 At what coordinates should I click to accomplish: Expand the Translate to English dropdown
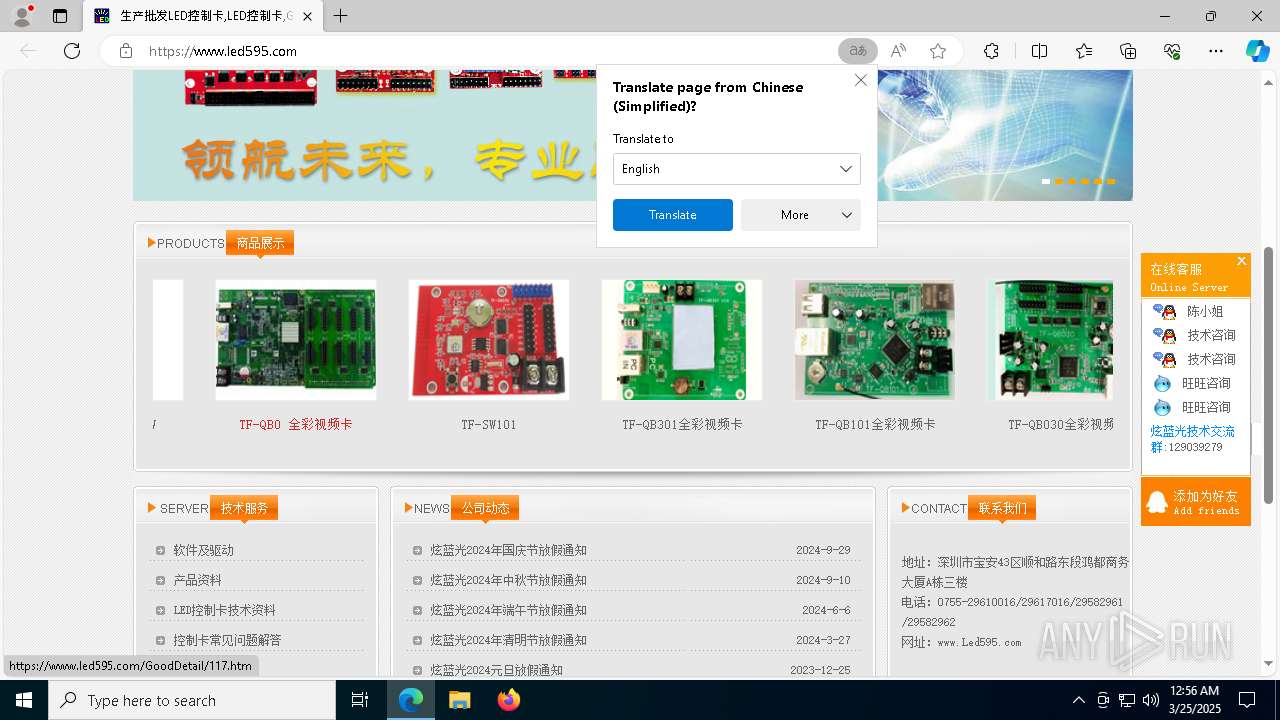pyautogui.click(x=736, y=169)
